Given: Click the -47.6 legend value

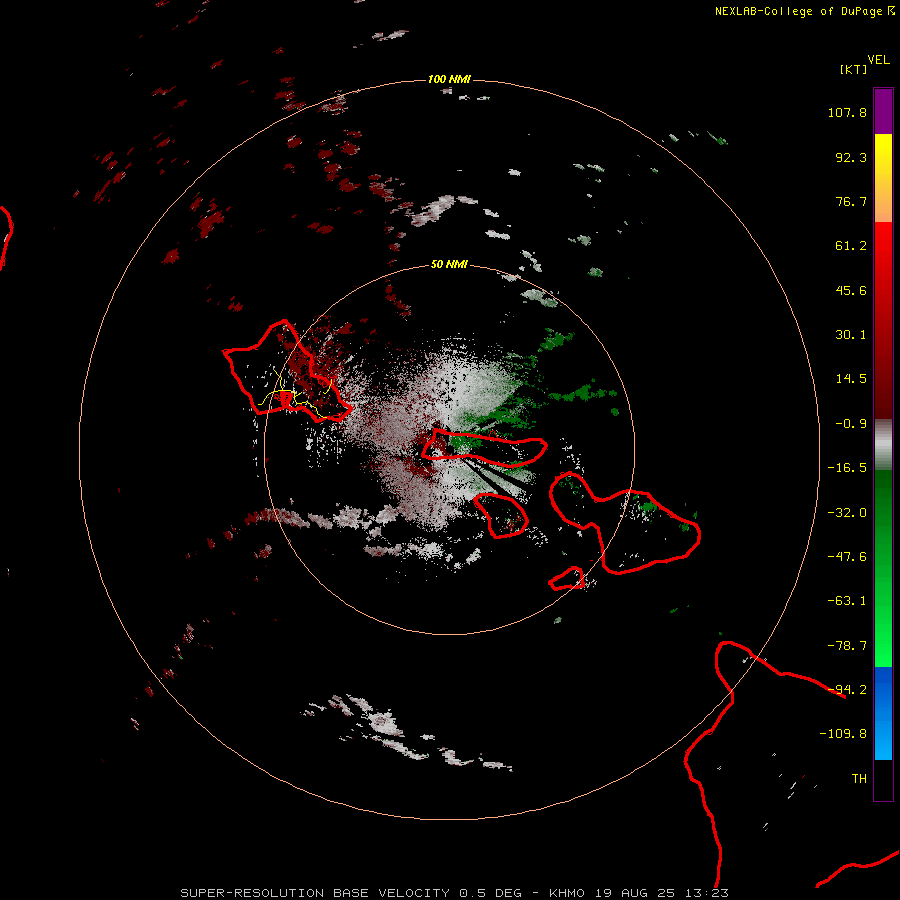Looking at the screenshot, I should (847, 557).
